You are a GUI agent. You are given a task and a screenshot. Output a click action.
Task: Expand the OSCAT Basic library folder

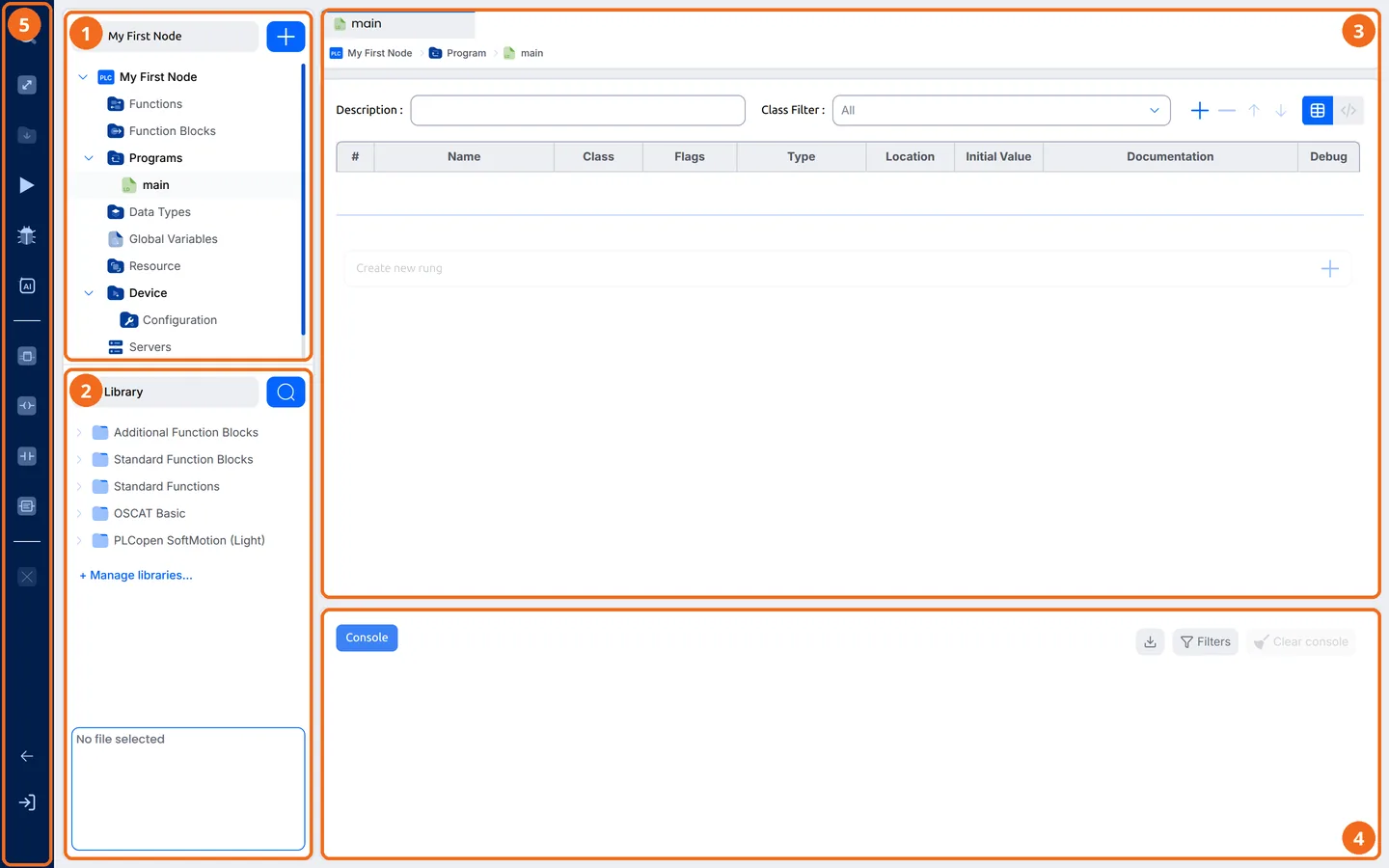[79, 514]
